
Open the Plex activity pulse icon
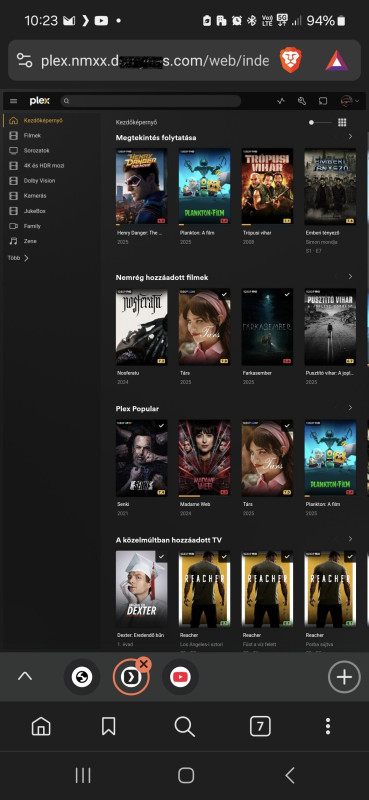(281, 101)
